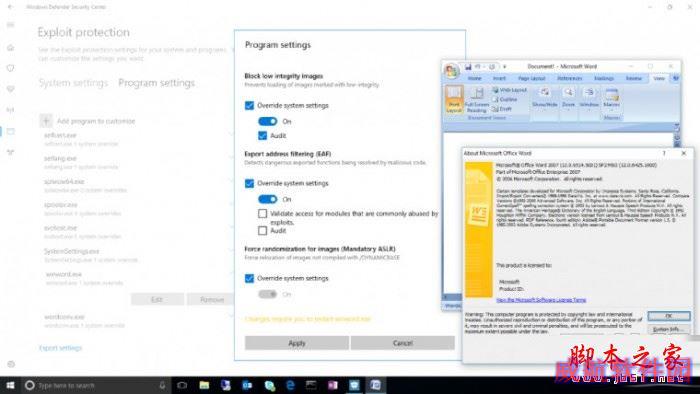
Task: Open the Office button in Word
Action: coord(451,71)
